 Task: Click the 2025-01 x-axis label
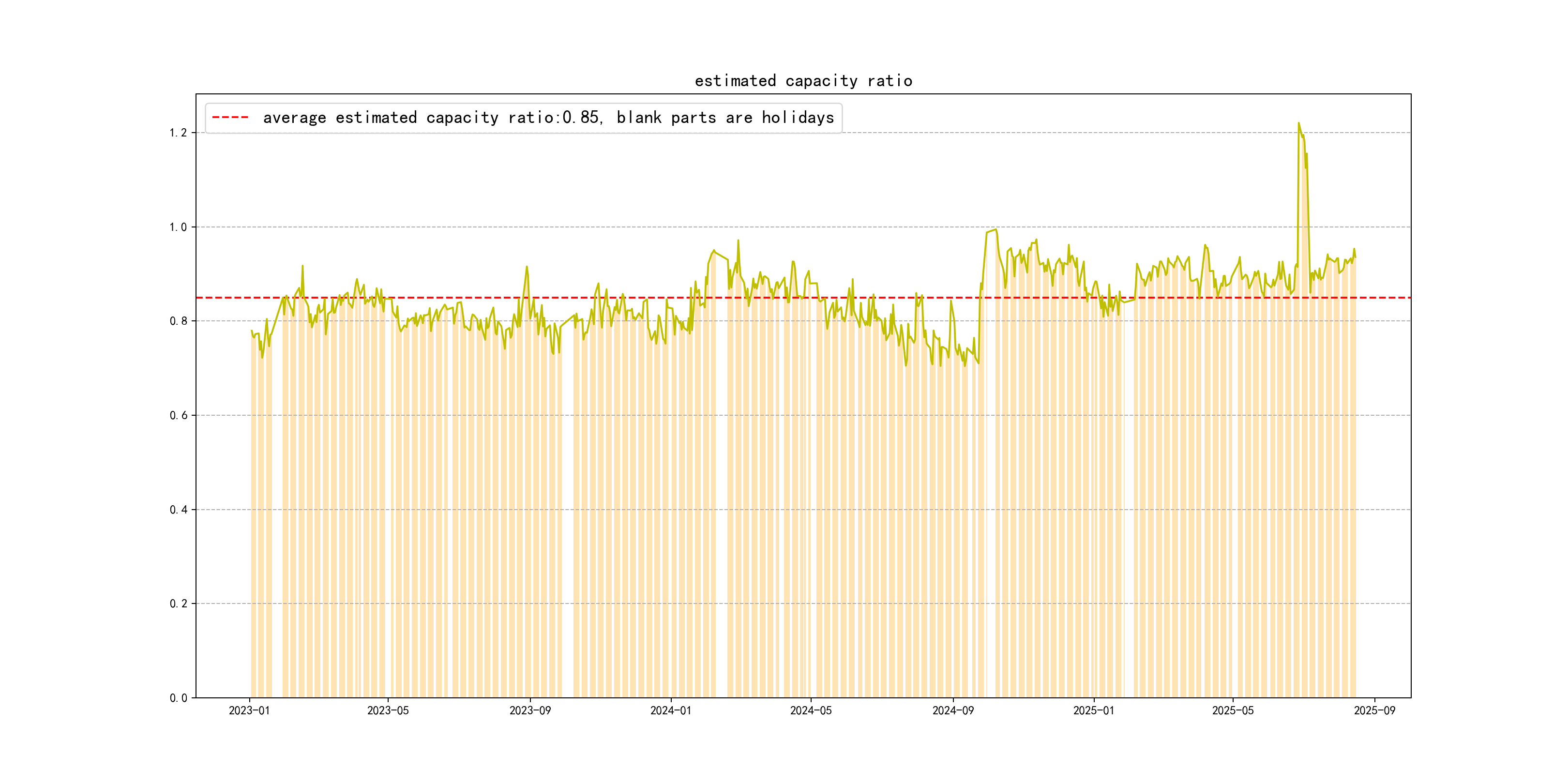tap(1093, 710)
